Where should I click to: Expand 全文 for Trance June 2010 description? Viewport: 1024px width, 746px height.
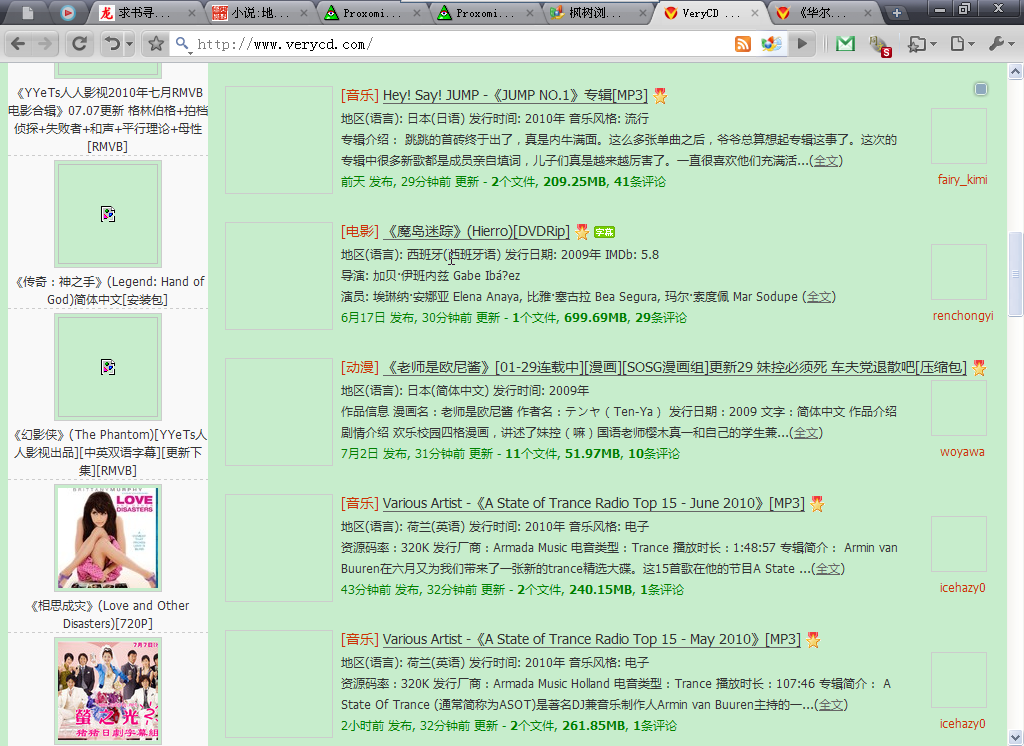click(x=828, y=568)
